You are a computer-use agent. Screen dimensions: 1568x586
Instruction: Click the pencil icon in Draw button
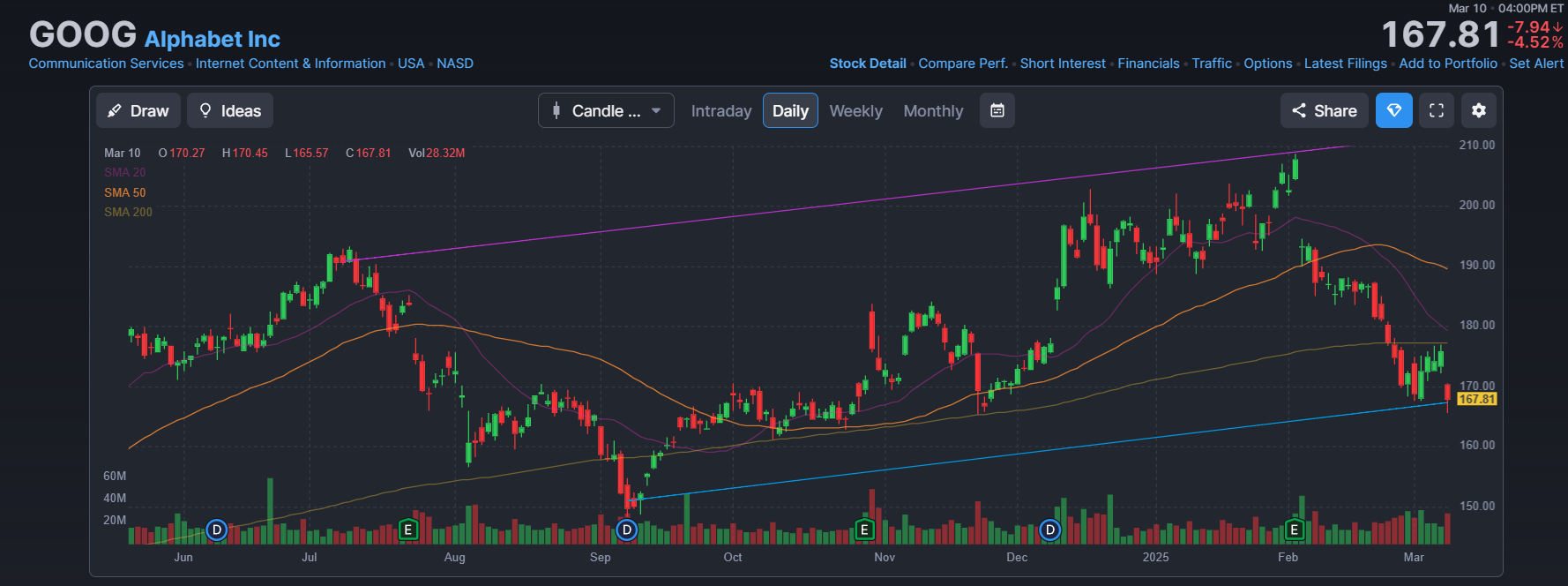114,110
